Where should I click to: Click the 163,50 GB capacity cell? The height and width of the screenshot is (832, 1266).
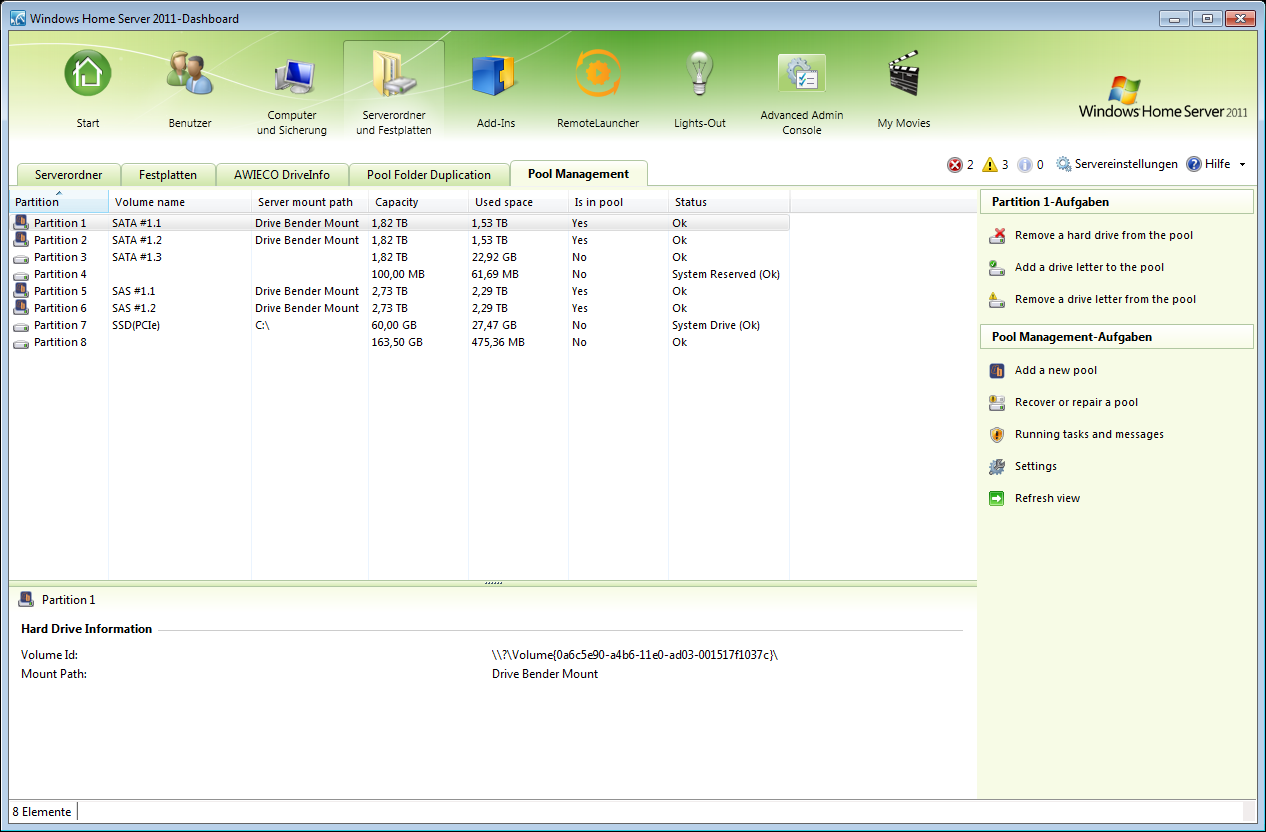[x=397, y=342]
